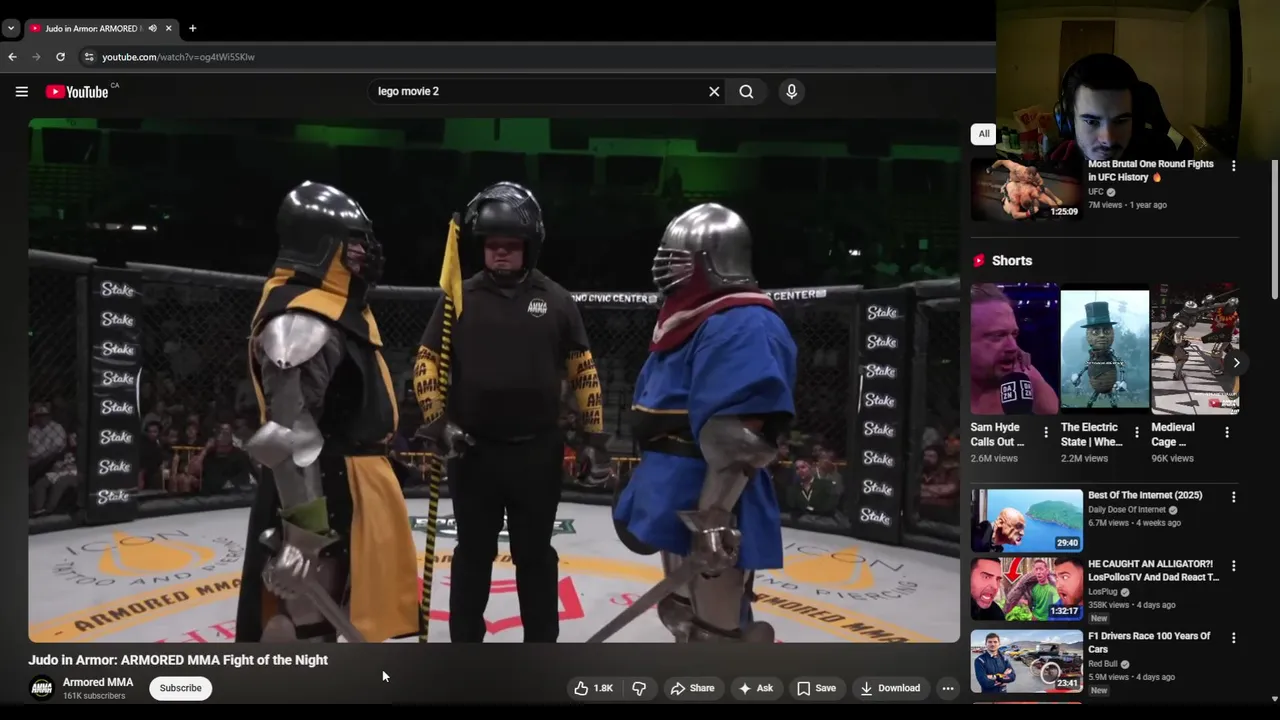View site information icon in the address bar
The image size is (1280, 720).
[89, 57]
